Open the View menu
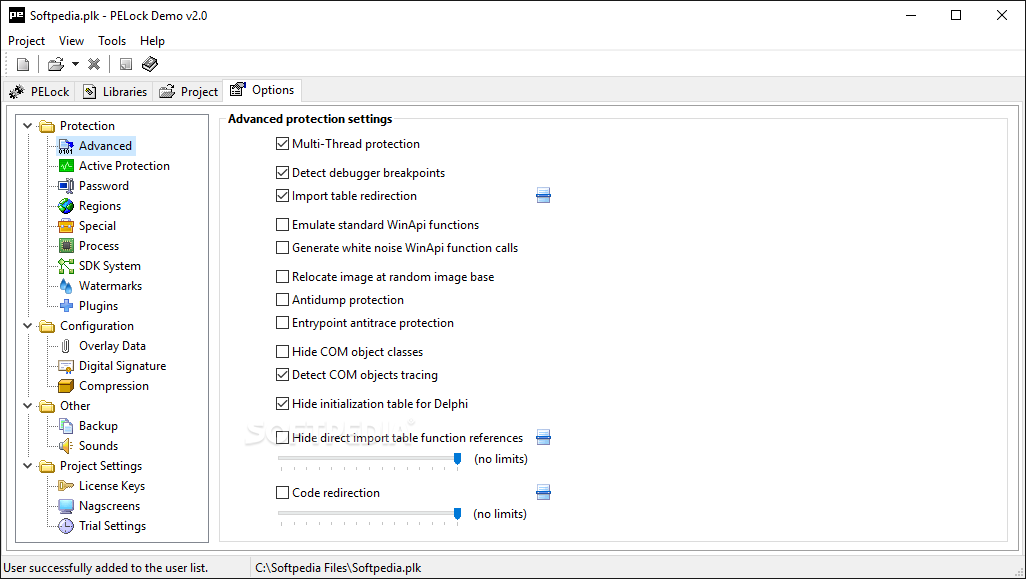Screen dimensions: 1026x579 [x=71, y=41]
